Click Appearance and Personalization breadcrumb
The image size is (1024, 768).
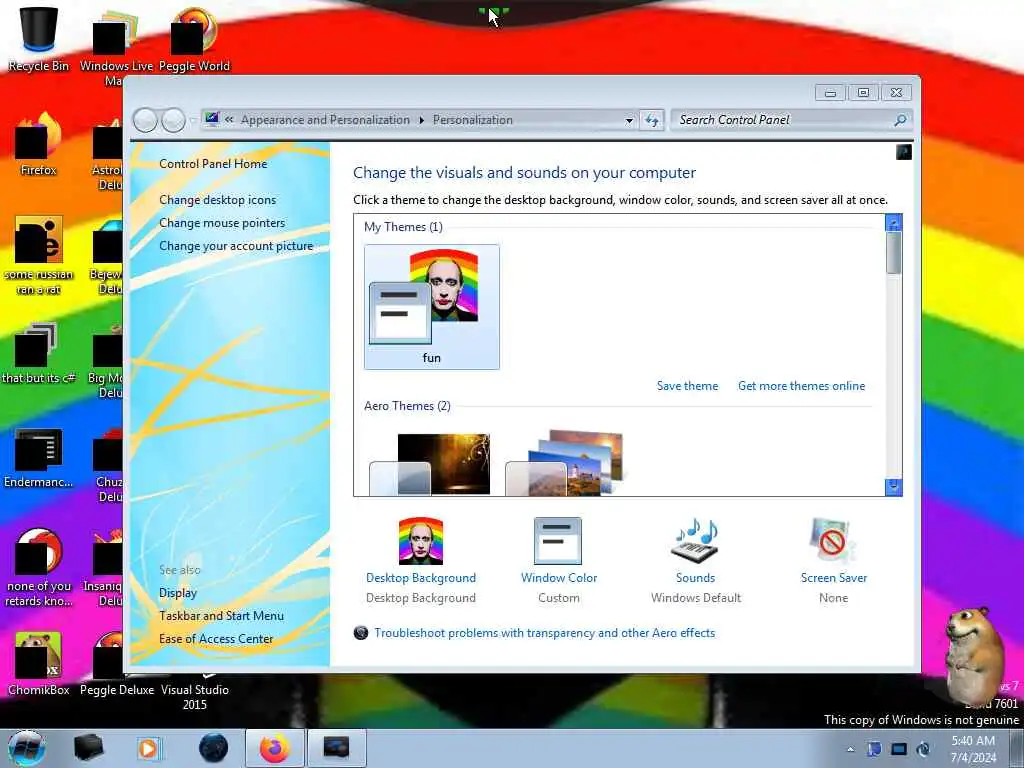325,120
